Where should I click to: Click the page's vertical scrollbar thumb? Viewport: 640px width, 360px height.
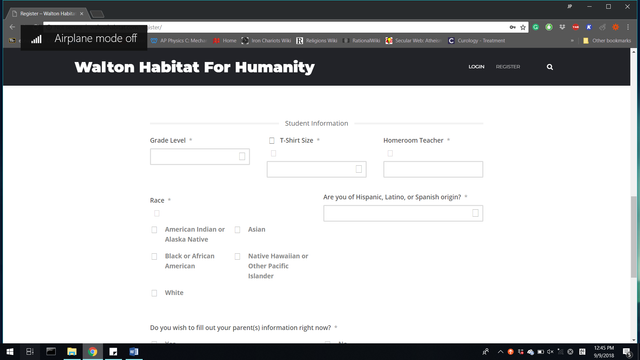coord(633,237)
